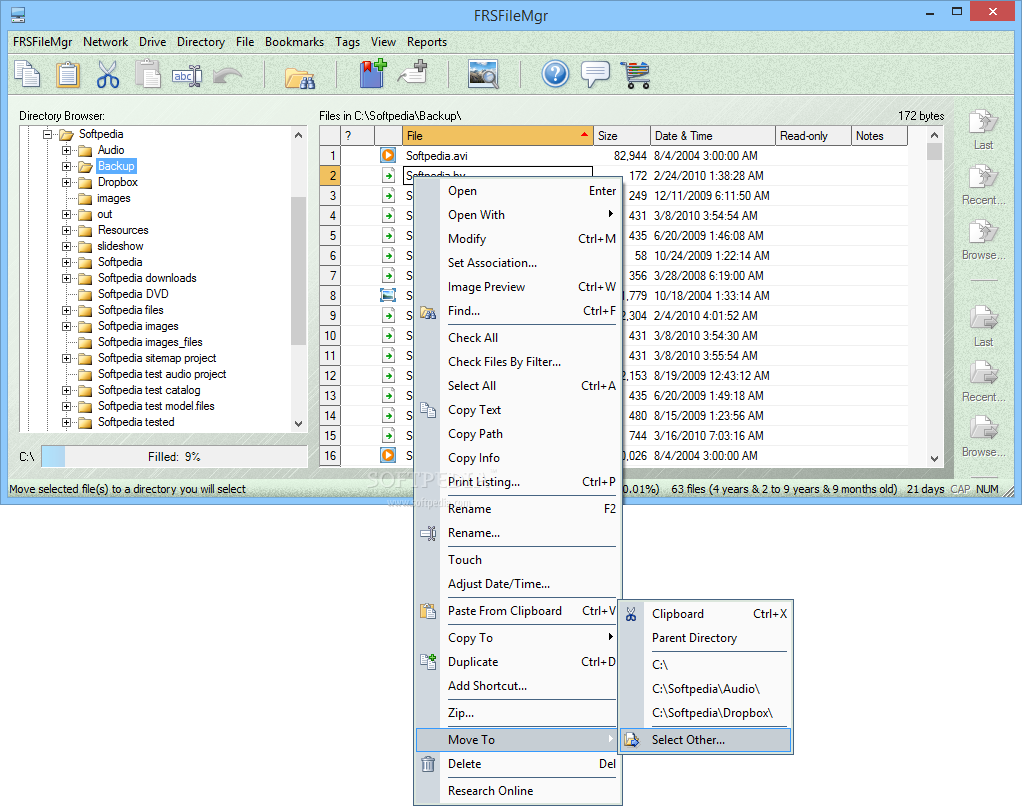
Task: Click the Notes column header
Action: (x=879, y=136)
